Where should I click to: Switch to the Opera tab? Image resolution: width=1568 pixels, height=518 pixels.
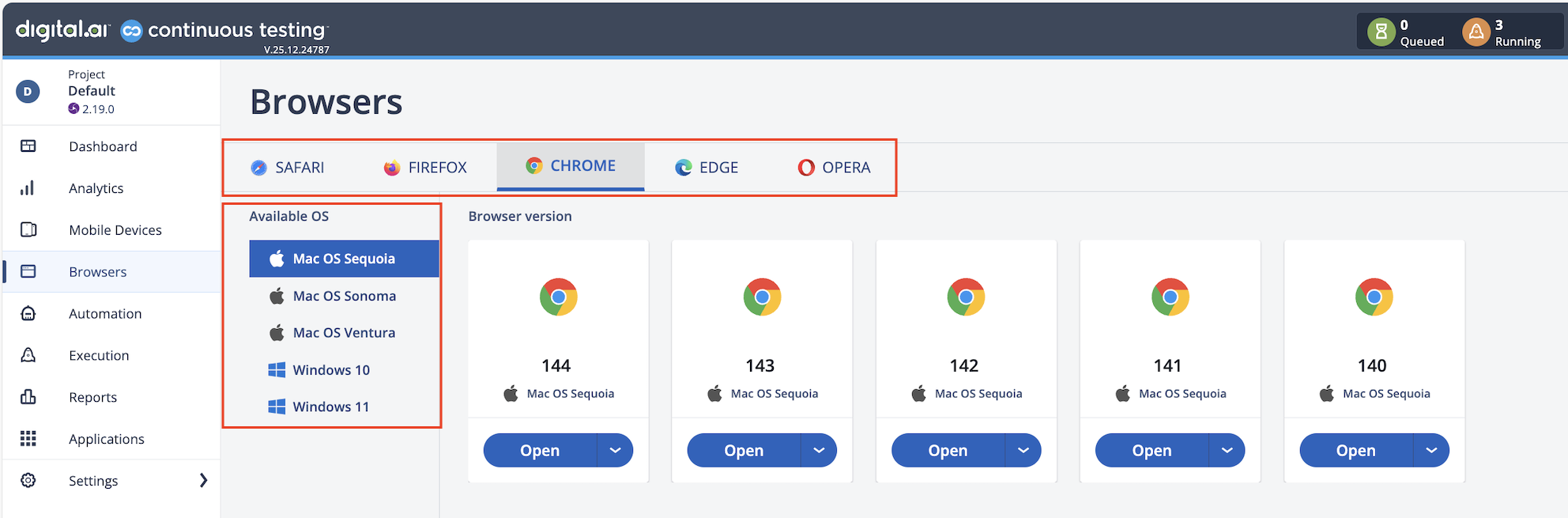pyautogui.click(x=834, y=168)
